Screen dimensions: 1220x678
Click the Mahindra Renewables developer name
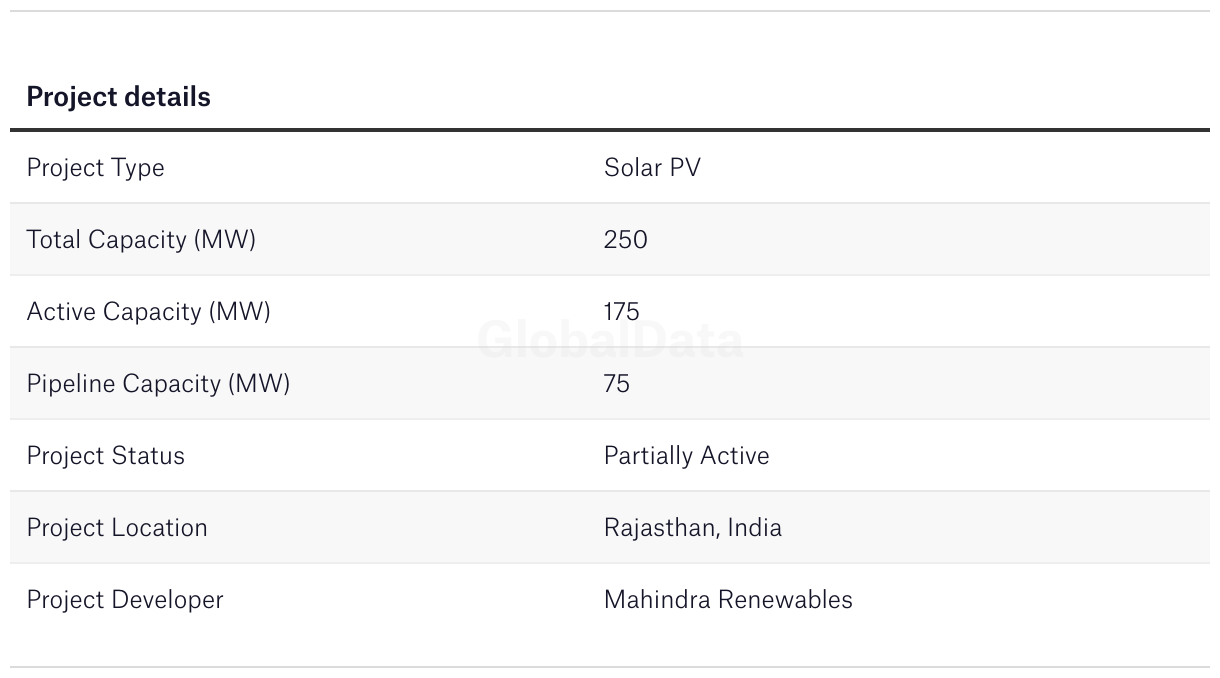(x=728, y=600)
